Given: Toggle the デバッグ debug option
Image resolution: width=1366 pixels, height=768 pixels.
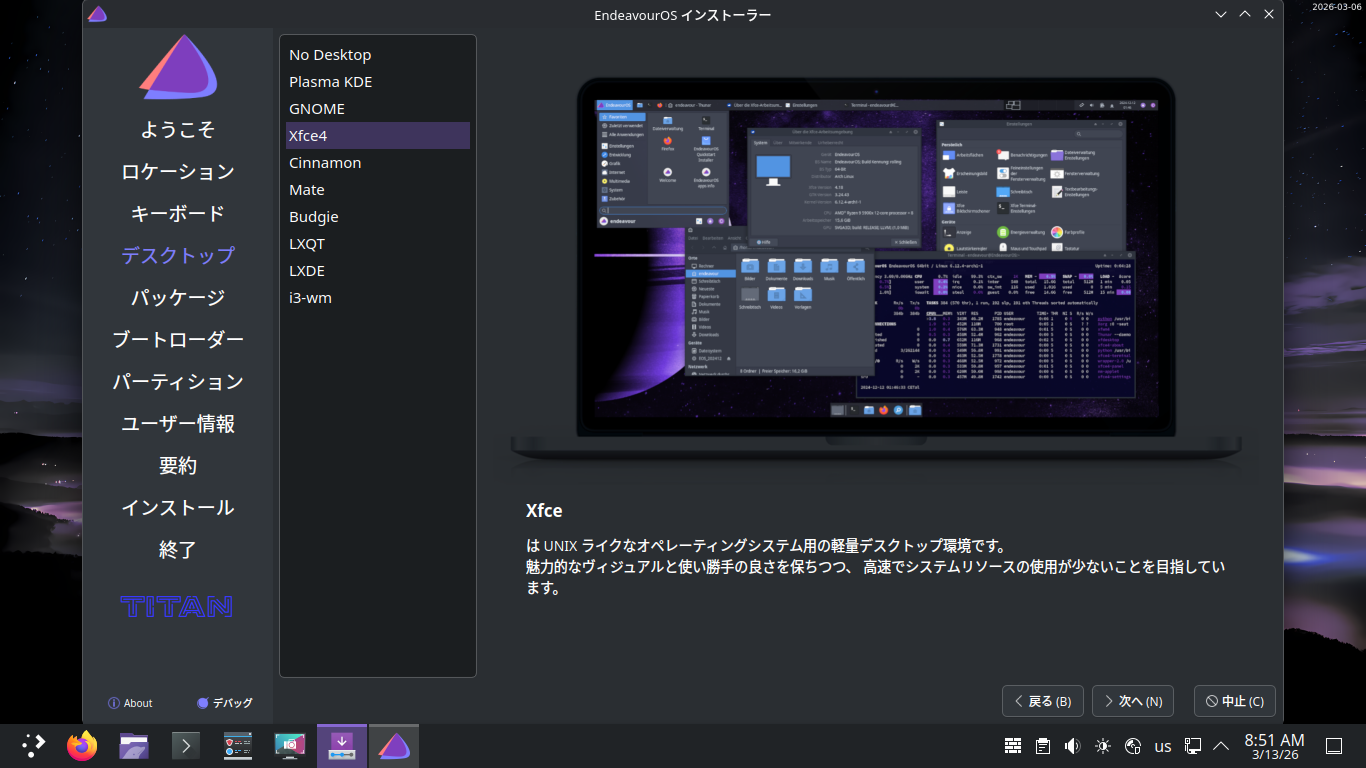Looking at the screenshot, I should tap(225, 703).
